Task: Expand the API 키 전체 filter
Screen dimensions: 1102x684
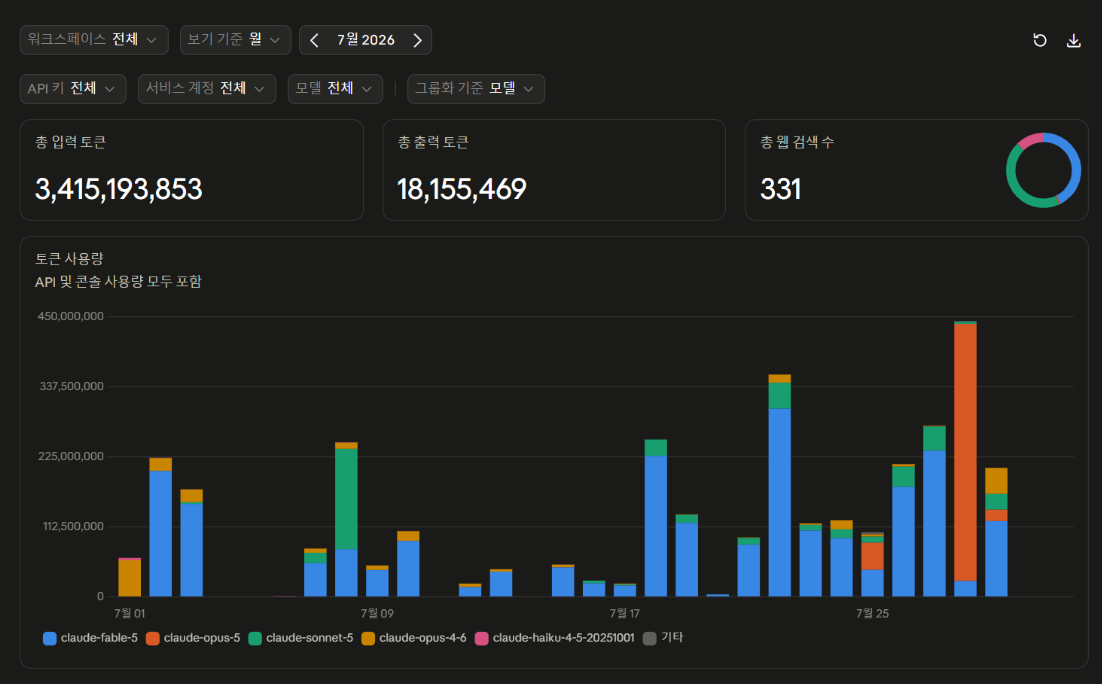Action: 73,89
